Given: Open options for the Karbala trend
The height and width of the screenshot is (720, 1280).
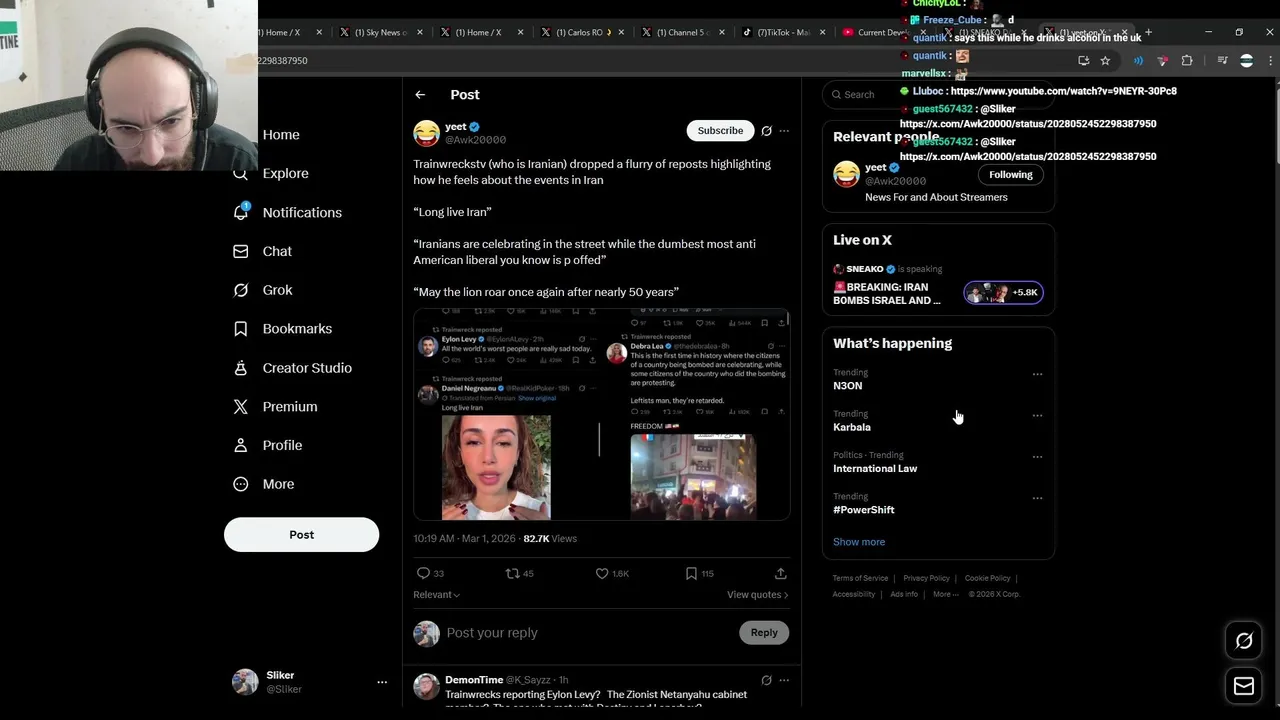Looking at the screenshot, I should click(x=1037, y=415).
